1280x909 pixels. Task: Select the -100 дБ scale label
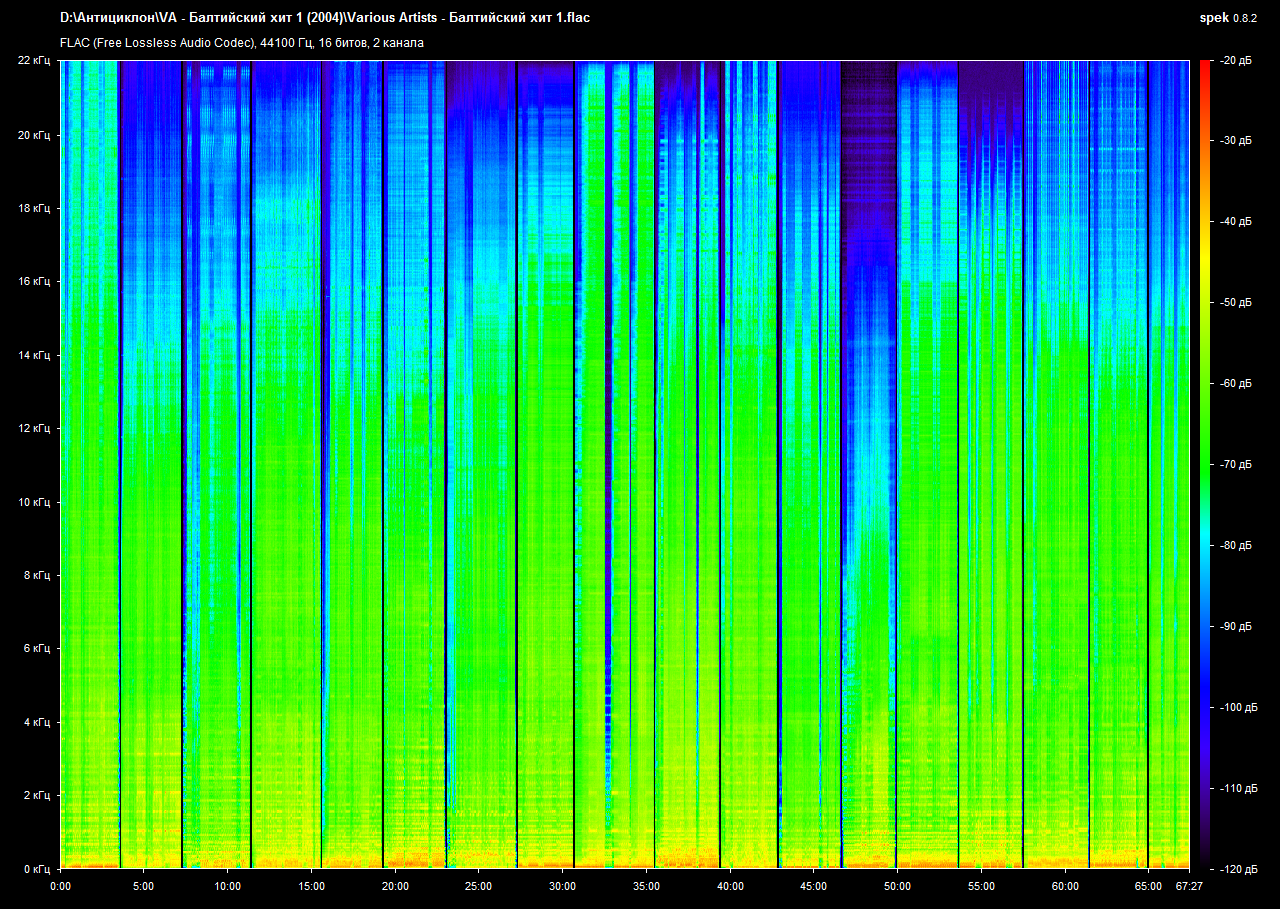point(1237,708)
